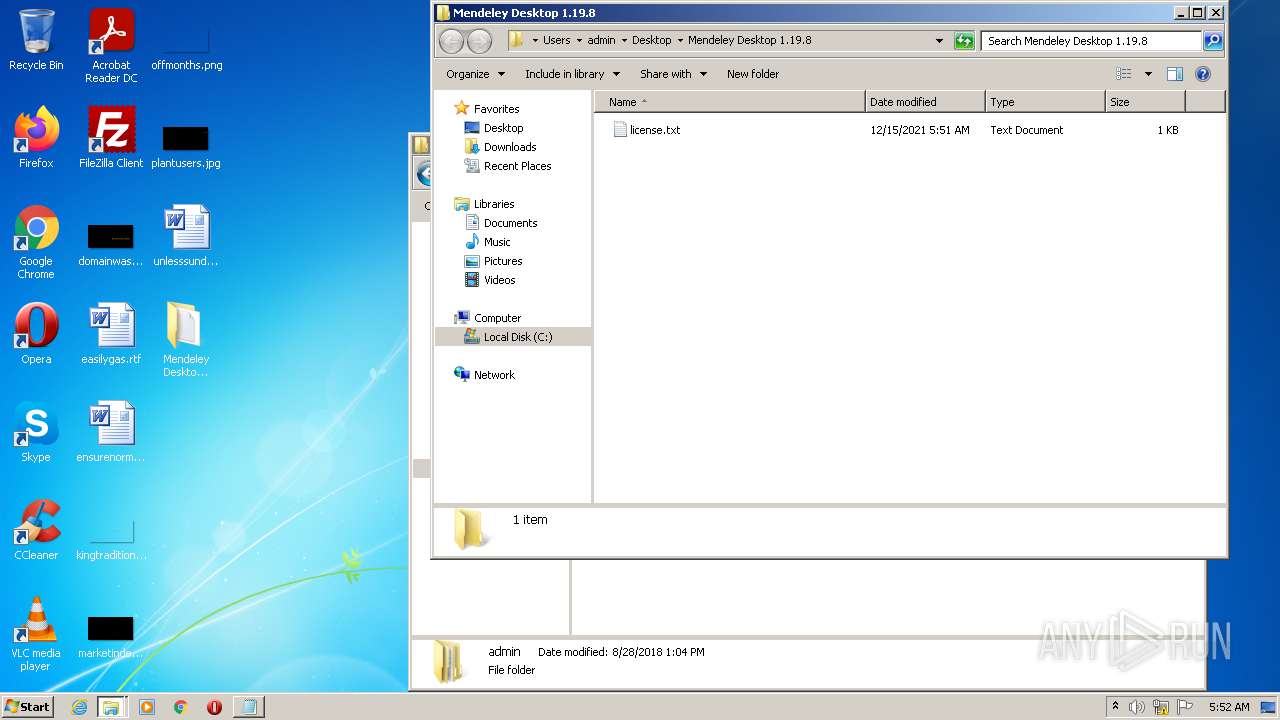Click Internet Explorer in the taskbar
Screen dimensions: 1280x720
click(79, 707)
